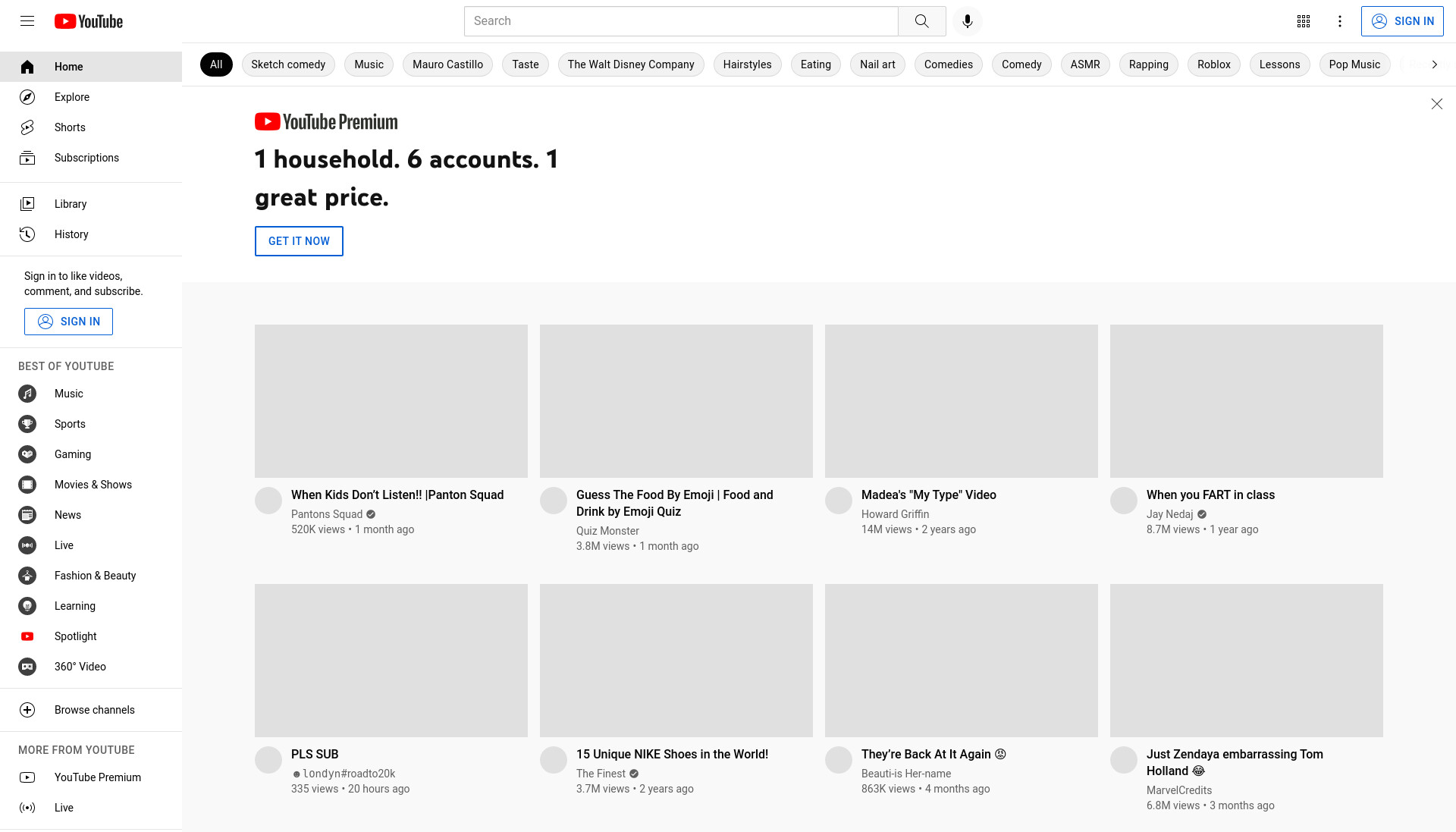Select The Walt Disney Company chip
The height and width of the screenshot is (832, 1456).
(631, 64)
